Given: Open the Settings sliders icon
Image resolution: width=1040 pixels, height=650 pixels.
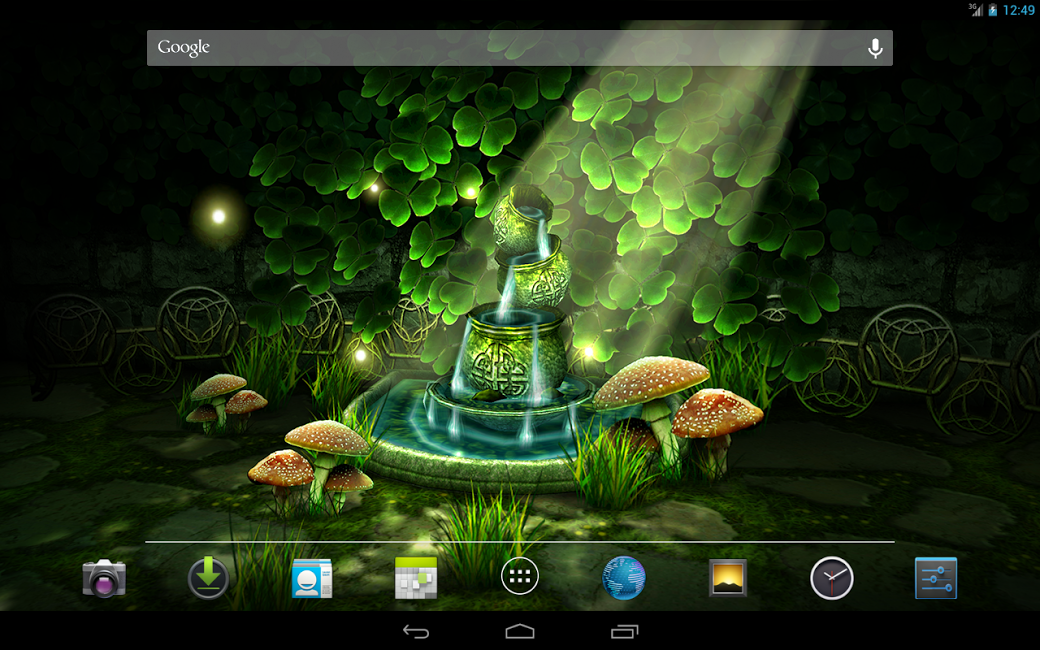Looking at the screenshot, I should point(936,578).
